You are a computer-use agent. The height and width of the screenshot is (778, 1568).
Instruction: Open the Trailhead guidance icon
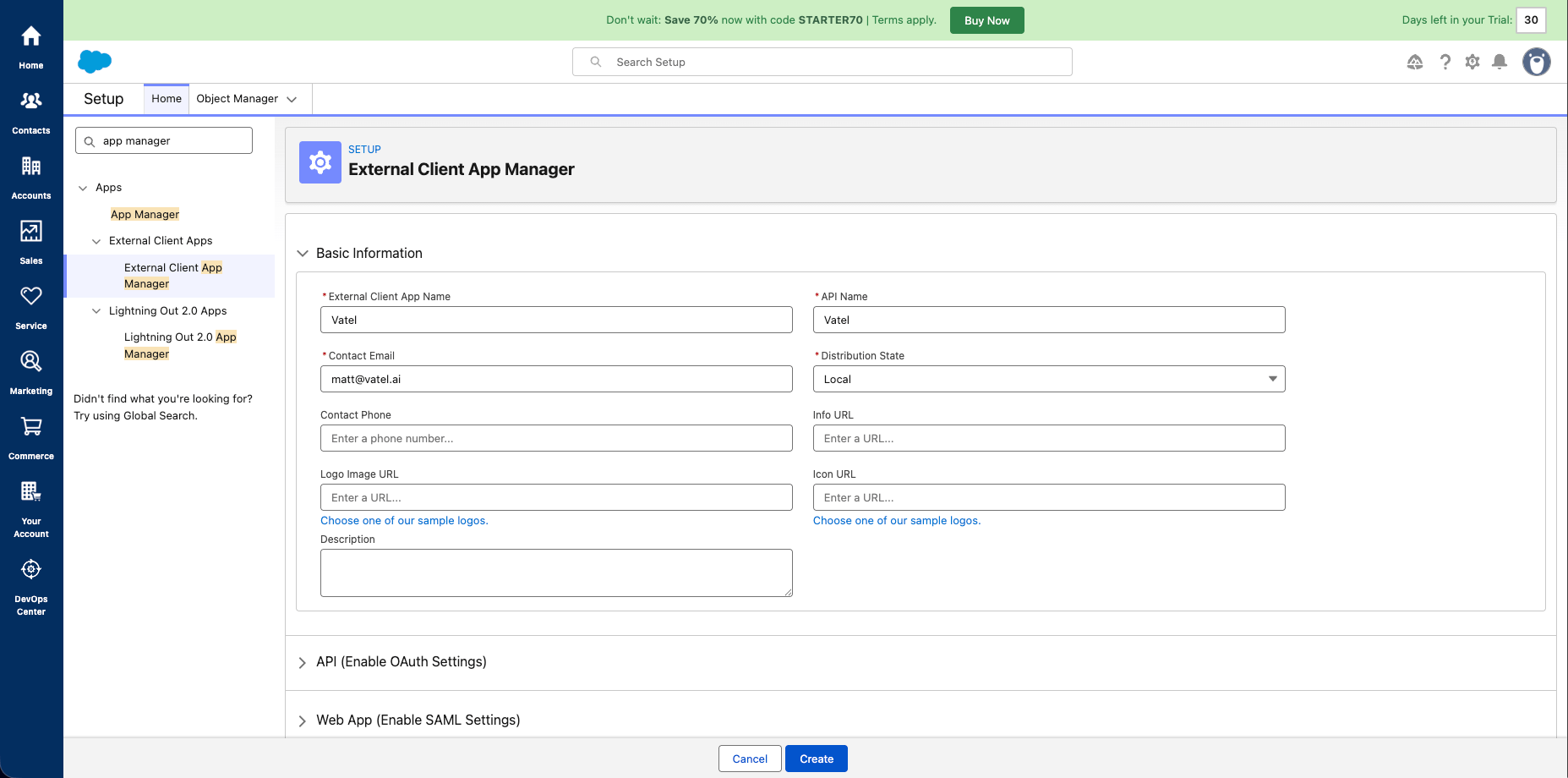click(x=1415, y=62)
